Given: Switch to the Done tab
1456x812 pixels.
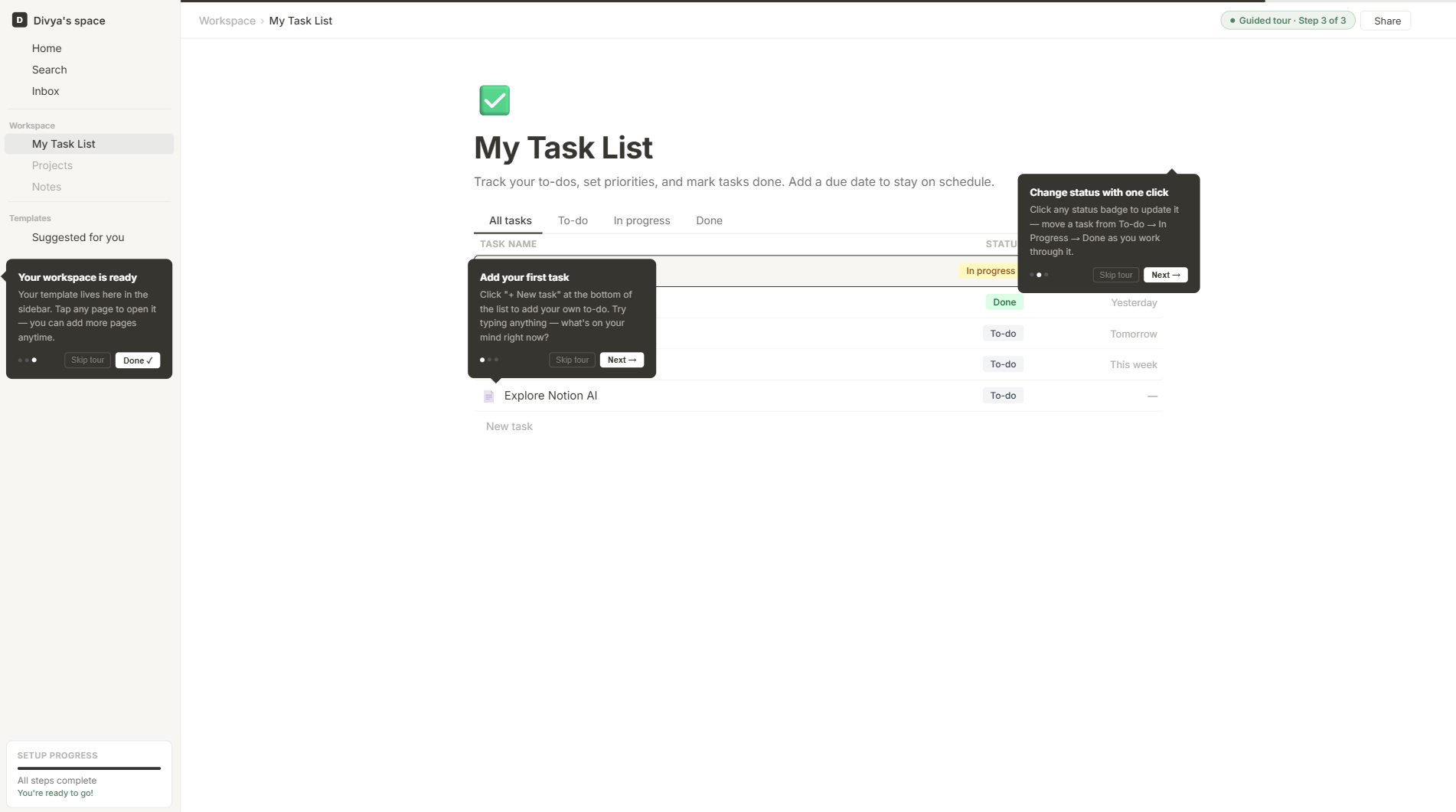Looking at the screenshot, I should click(709, 220).
